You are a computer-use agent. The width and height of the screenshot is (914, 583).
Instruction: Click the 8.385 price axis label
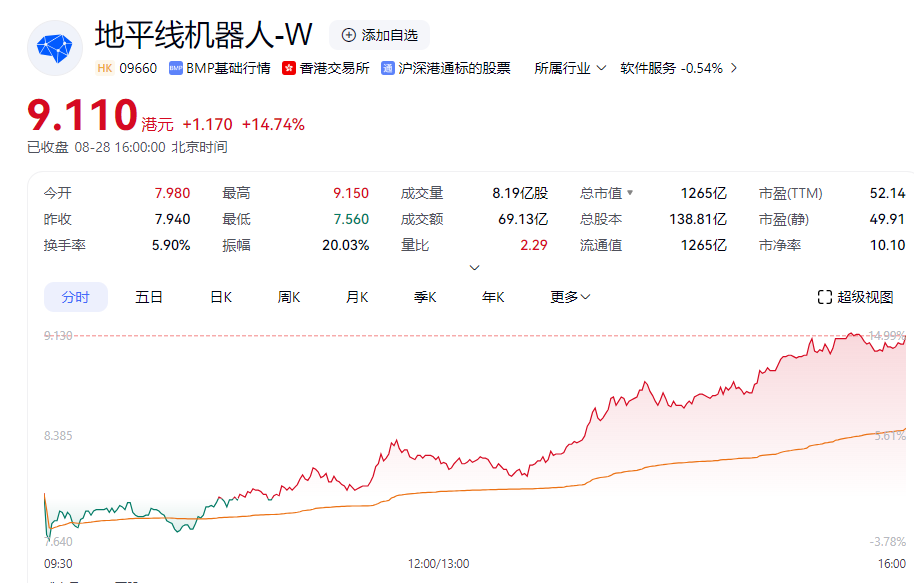58,436
